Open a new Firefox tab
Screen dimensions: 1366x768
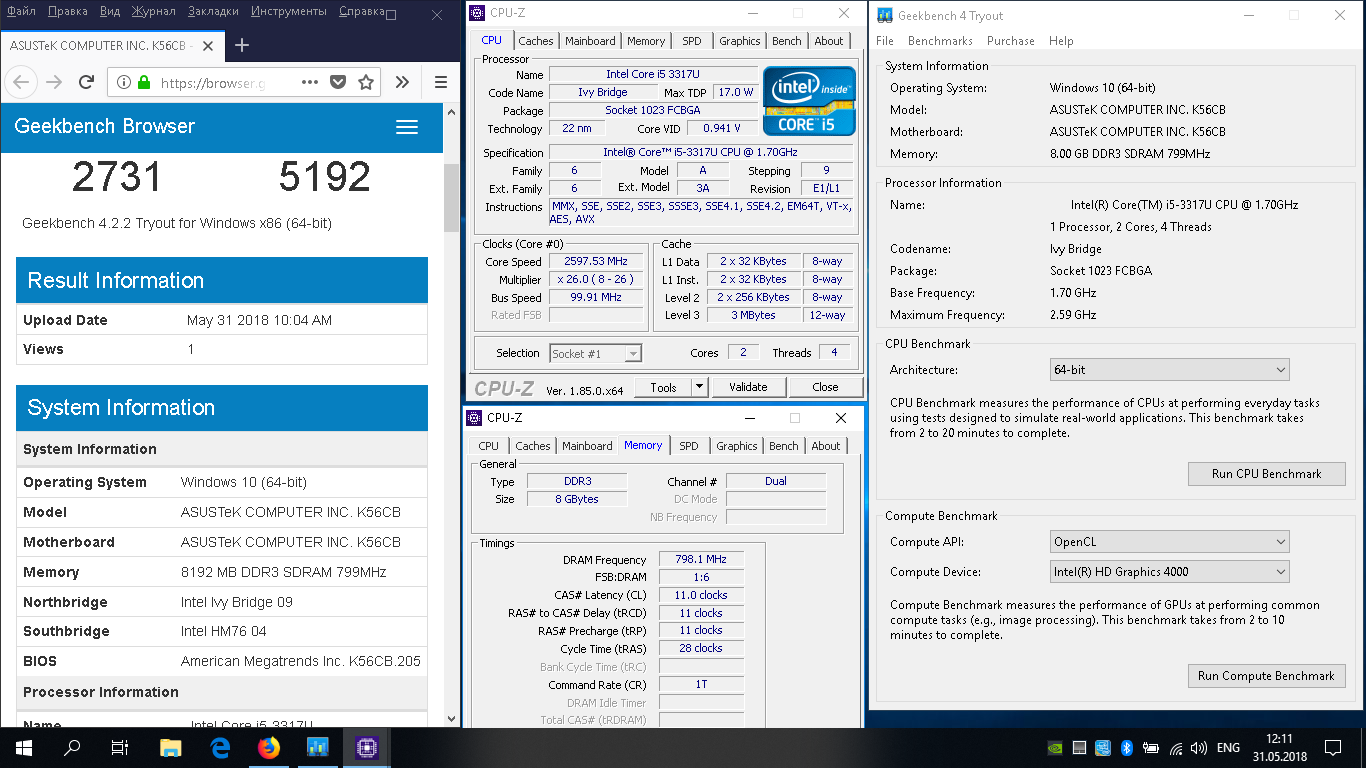[241, 45]
